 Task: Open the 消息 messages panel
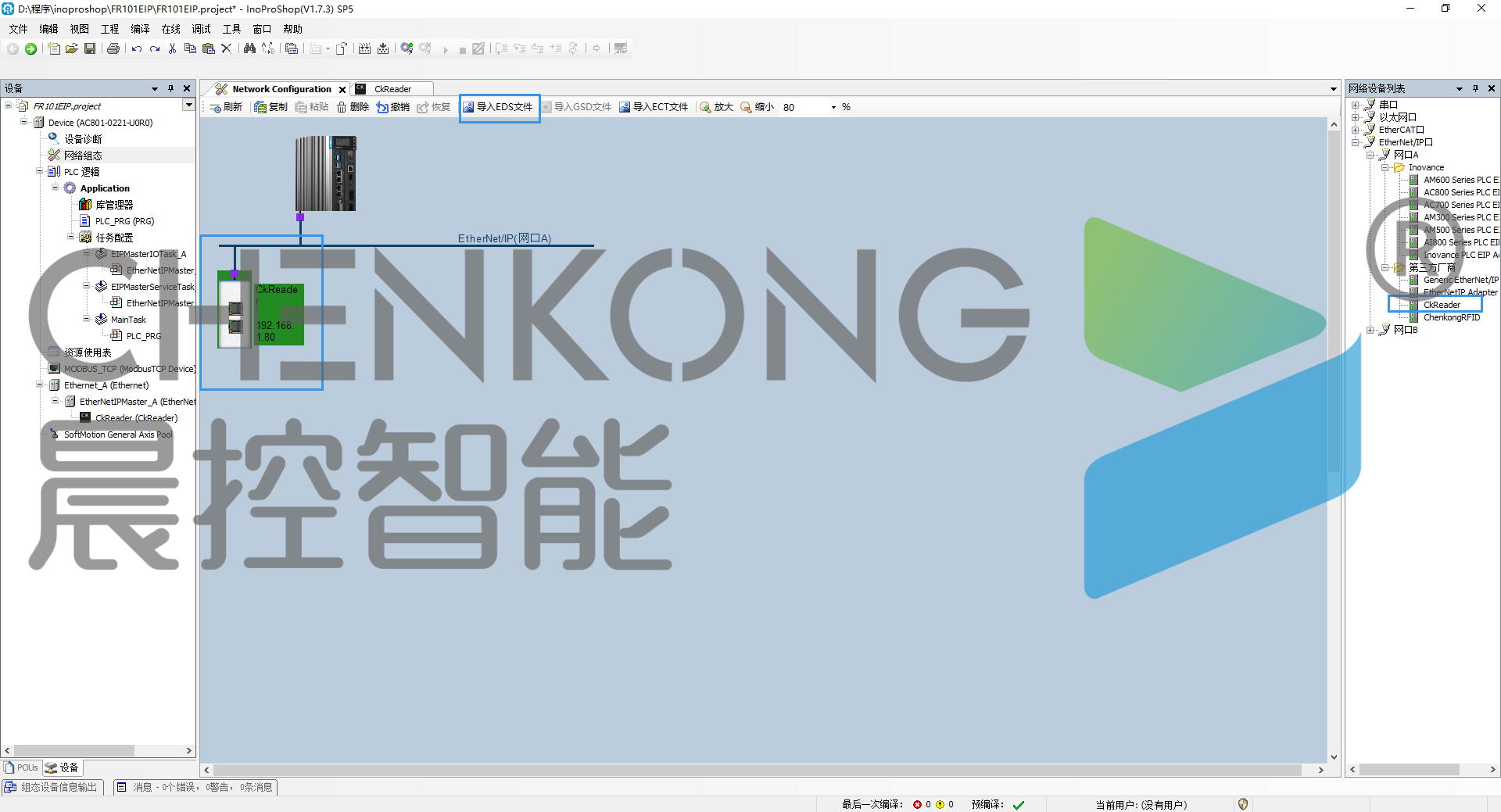[x=195, y=787]
